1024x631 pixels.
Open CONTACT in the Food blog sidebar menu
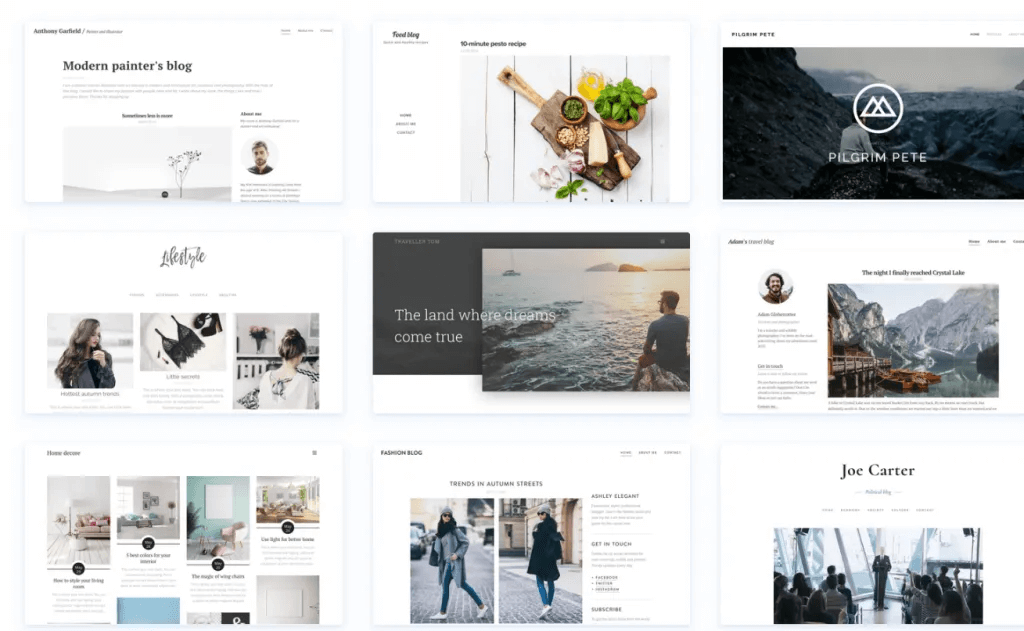[x=406, y=133]
